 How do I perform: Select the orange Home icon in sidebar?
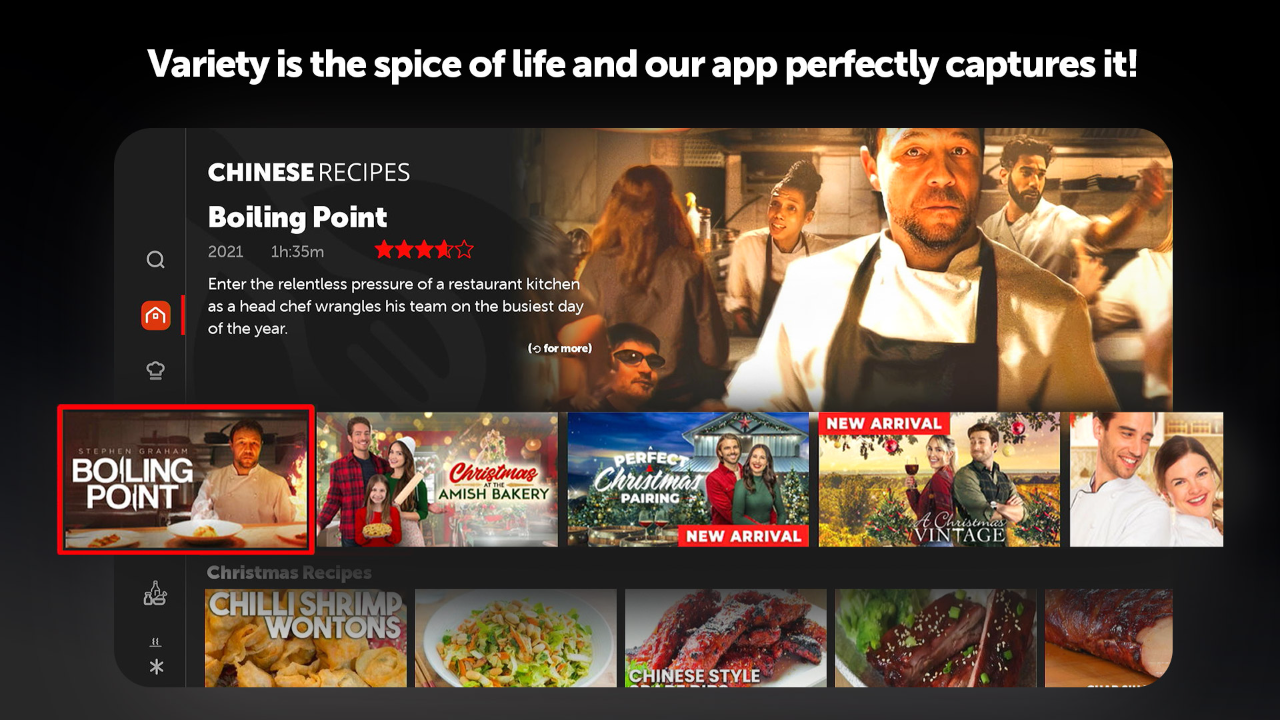point(155,316)
